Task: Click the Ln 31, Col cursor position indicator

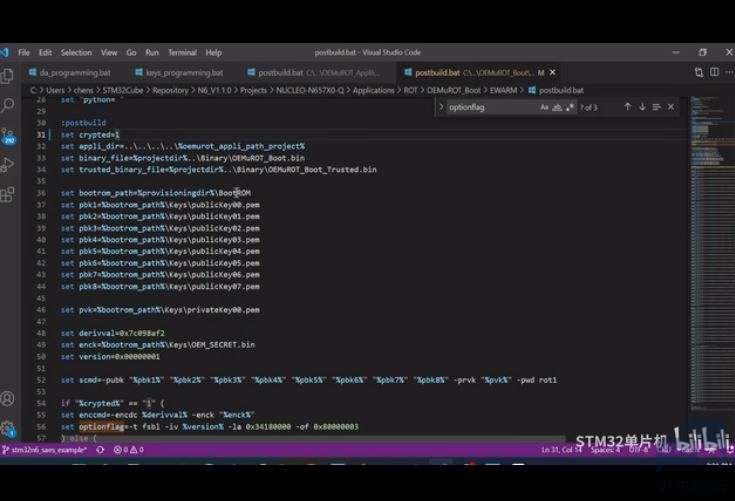Action: pos(561,450)
